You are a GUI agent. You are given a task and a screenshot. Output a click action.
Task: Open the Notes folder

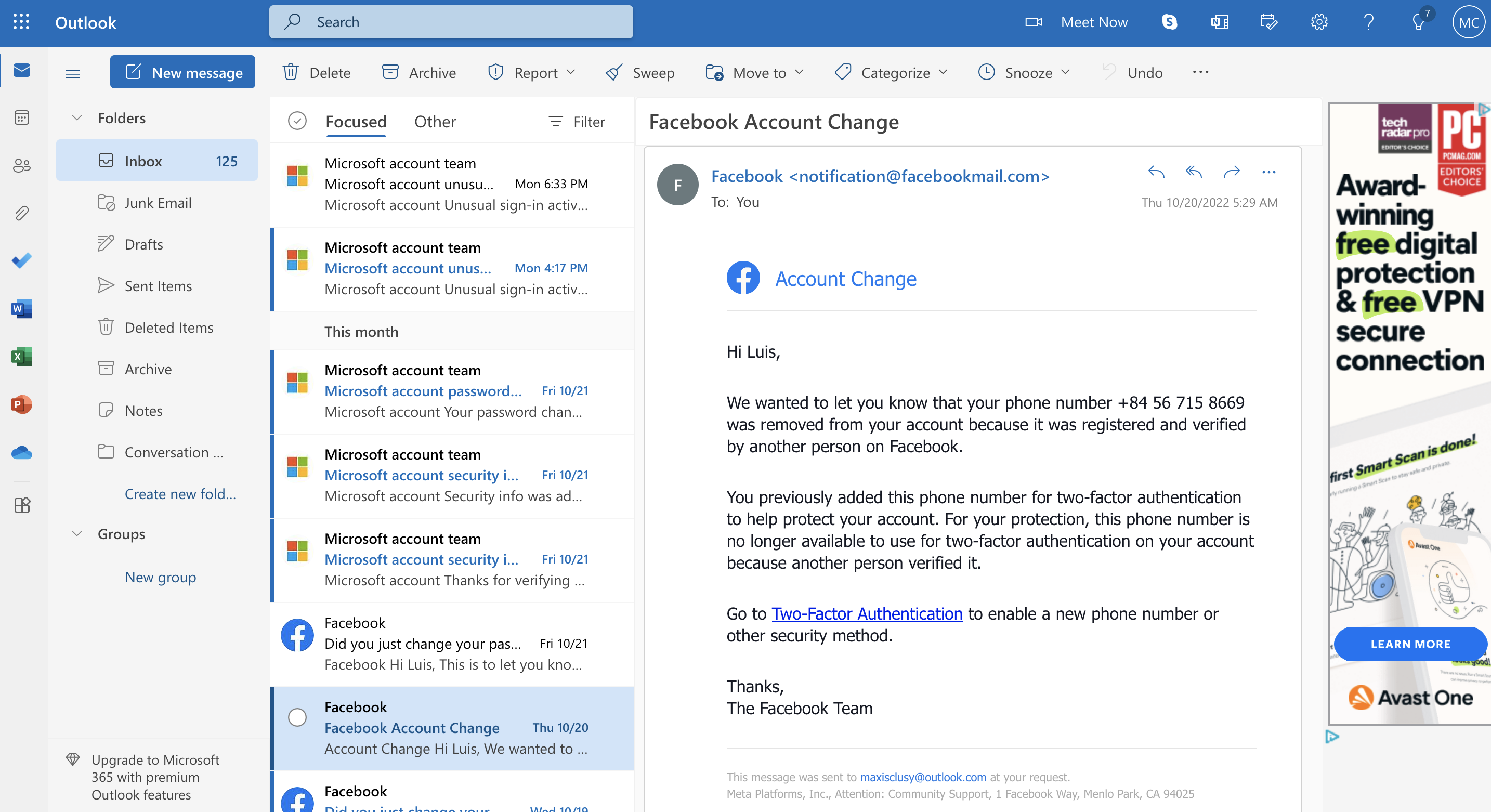tap(157, 411)
